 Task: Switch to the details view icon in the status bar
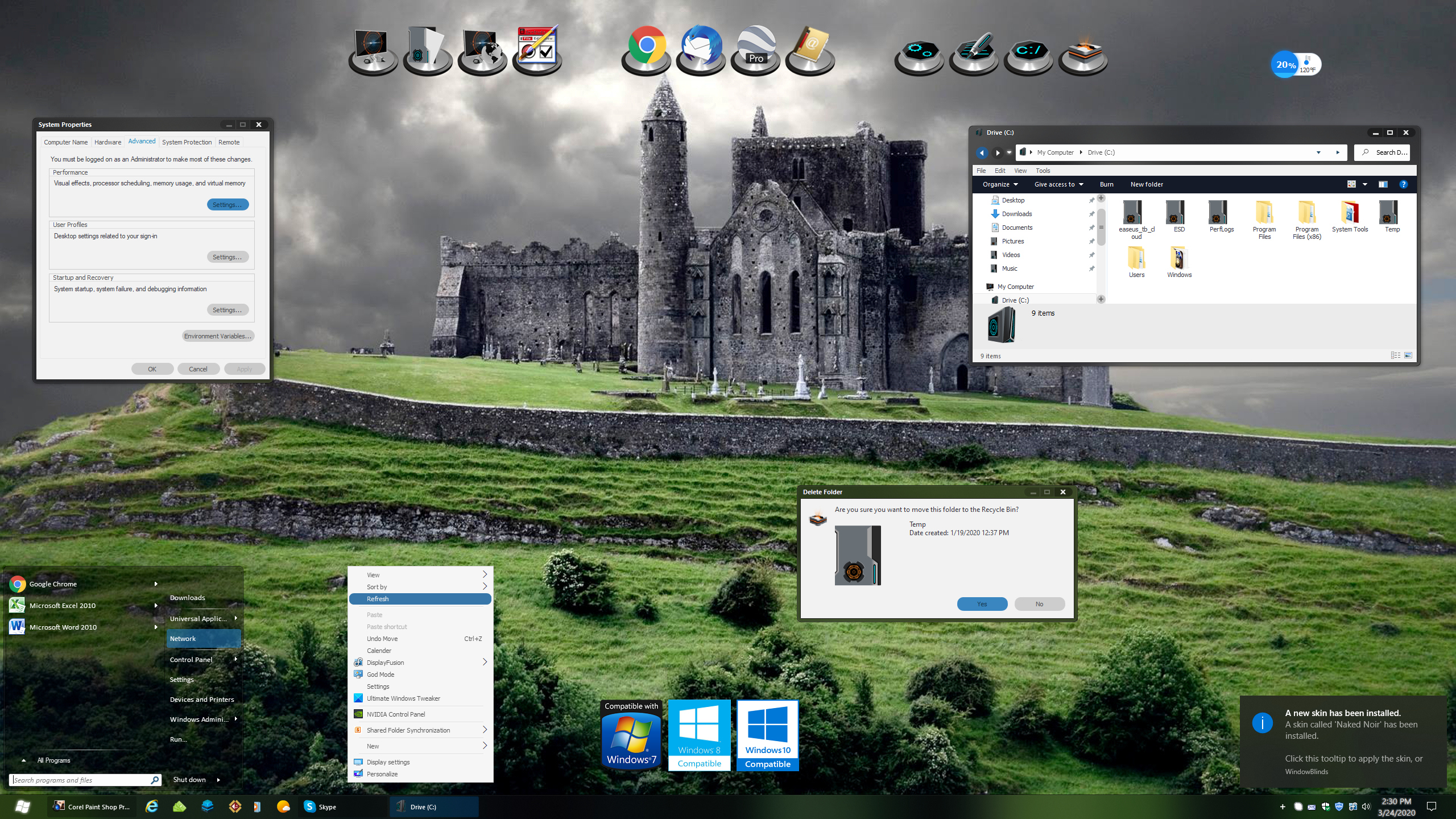(1395, 355)
